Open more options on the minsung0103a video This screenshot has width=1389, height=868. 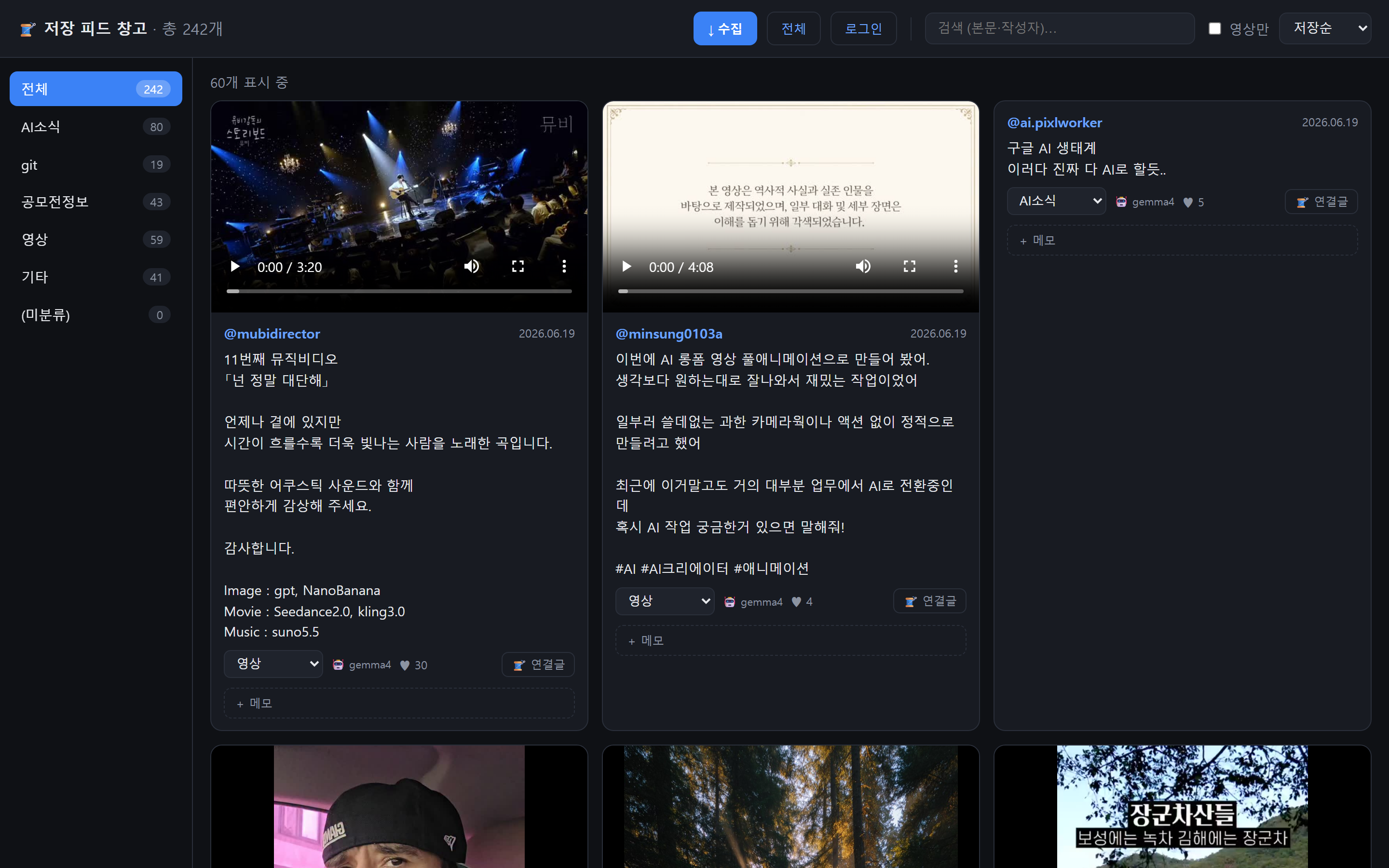pos(955,266)
